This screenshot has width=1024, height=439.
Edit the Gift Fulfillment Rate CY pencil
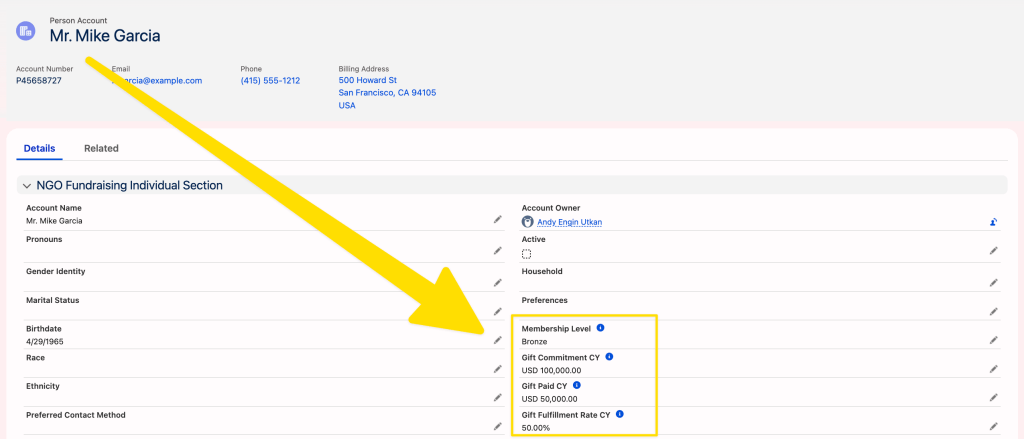pos(993,426)
